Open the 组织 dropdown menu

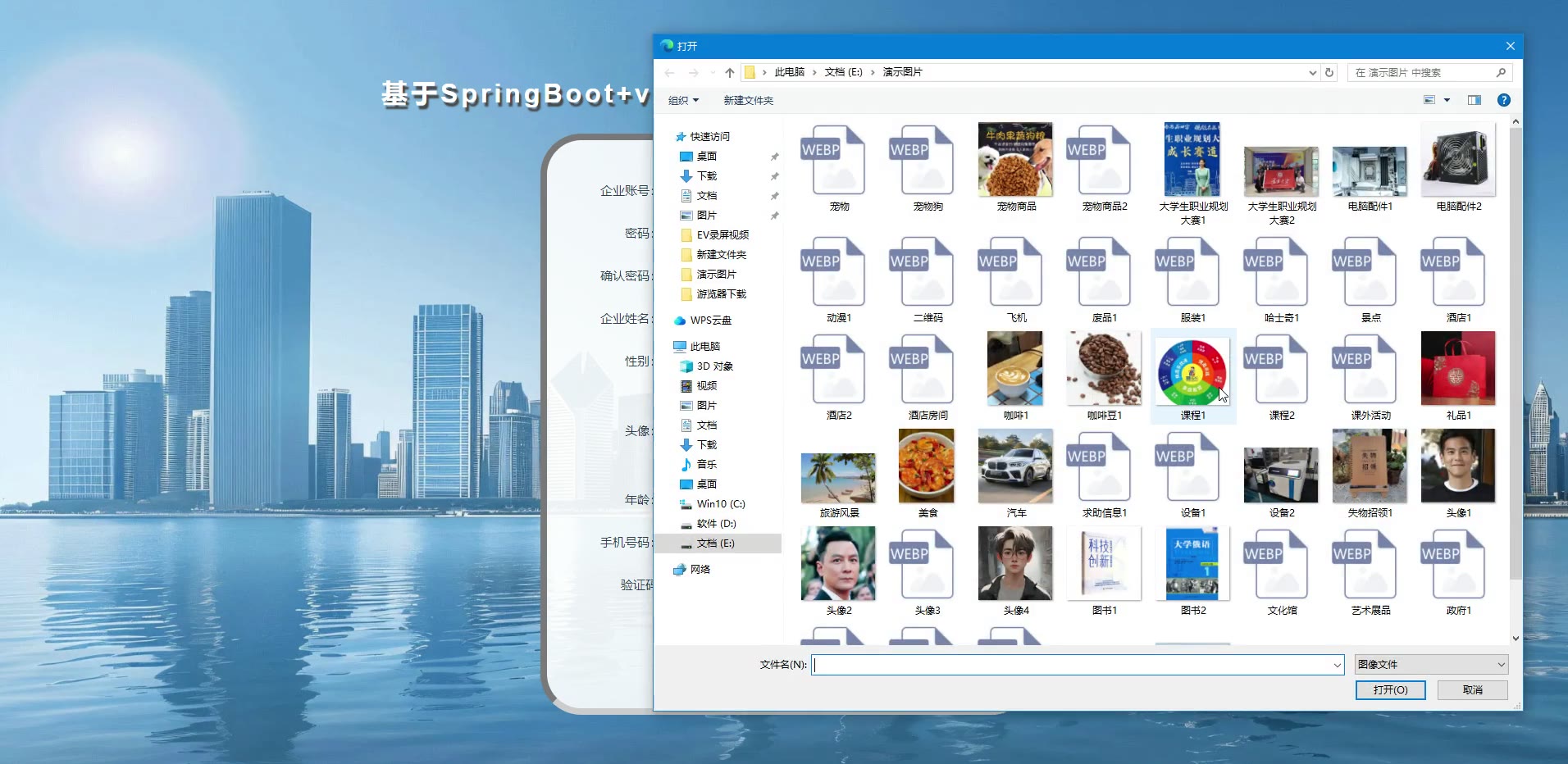coord(683,101)
